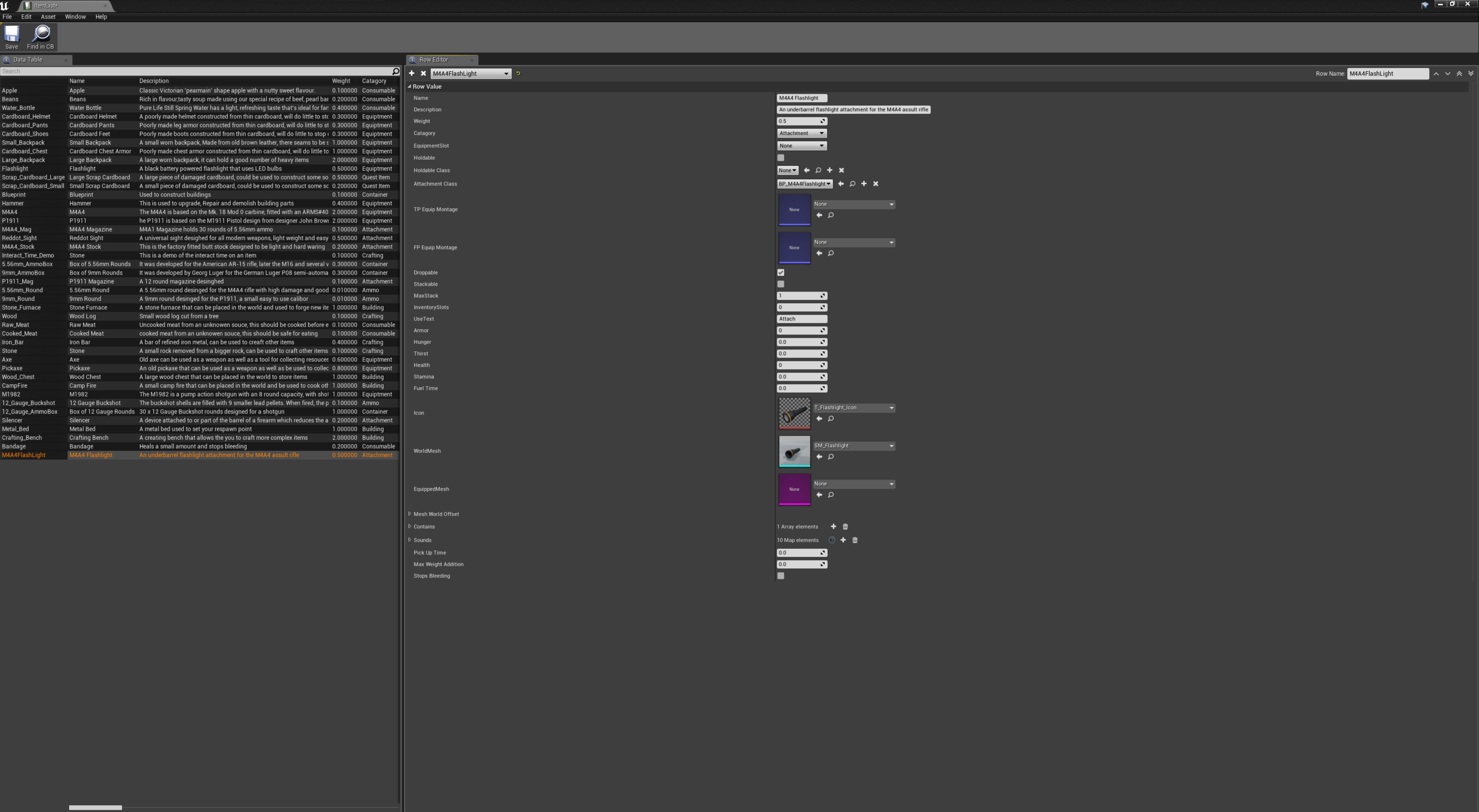Open the Asset menu
Screen dimensions: 1479x812
pos(48,17)
